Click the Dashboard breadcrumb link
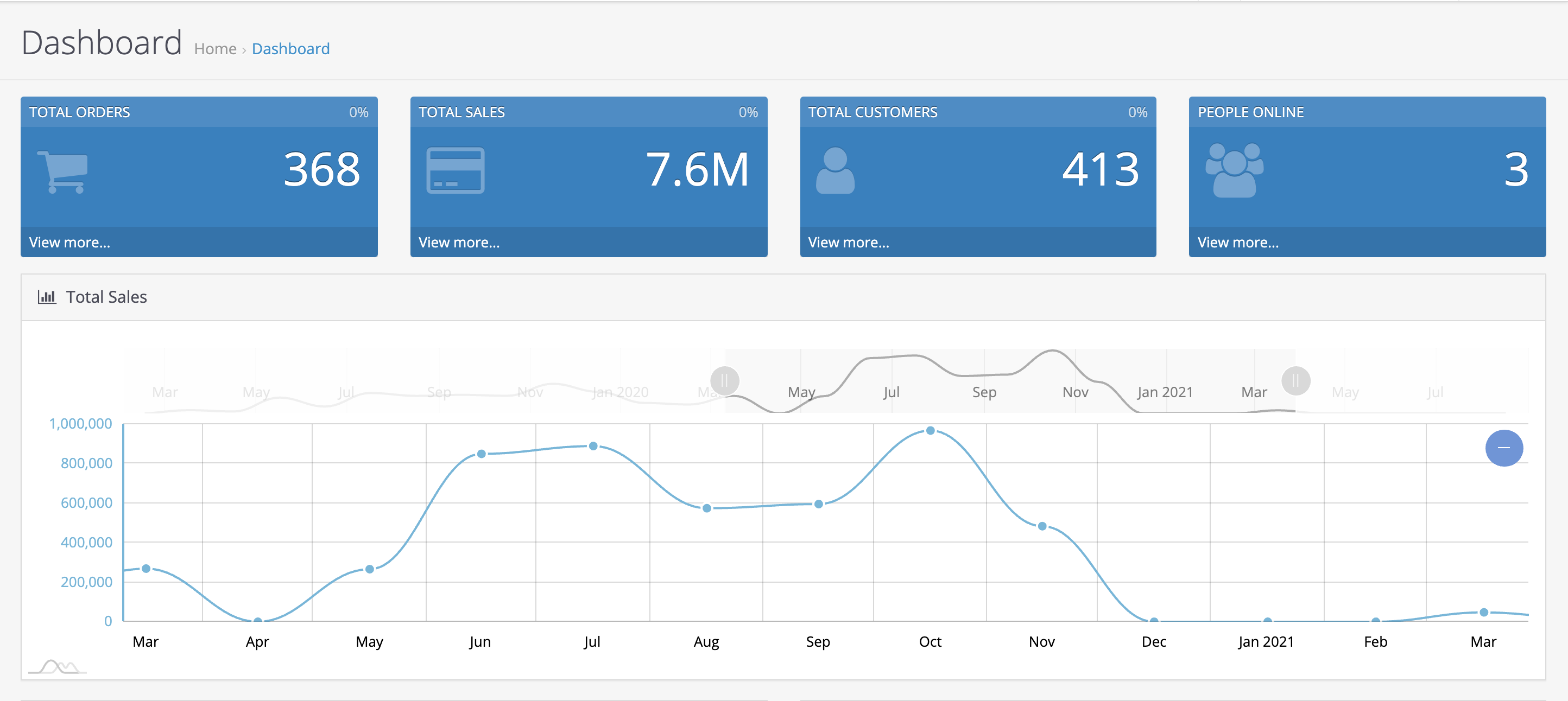Screen dimensions: 1568x701 [x=291, y=49]
